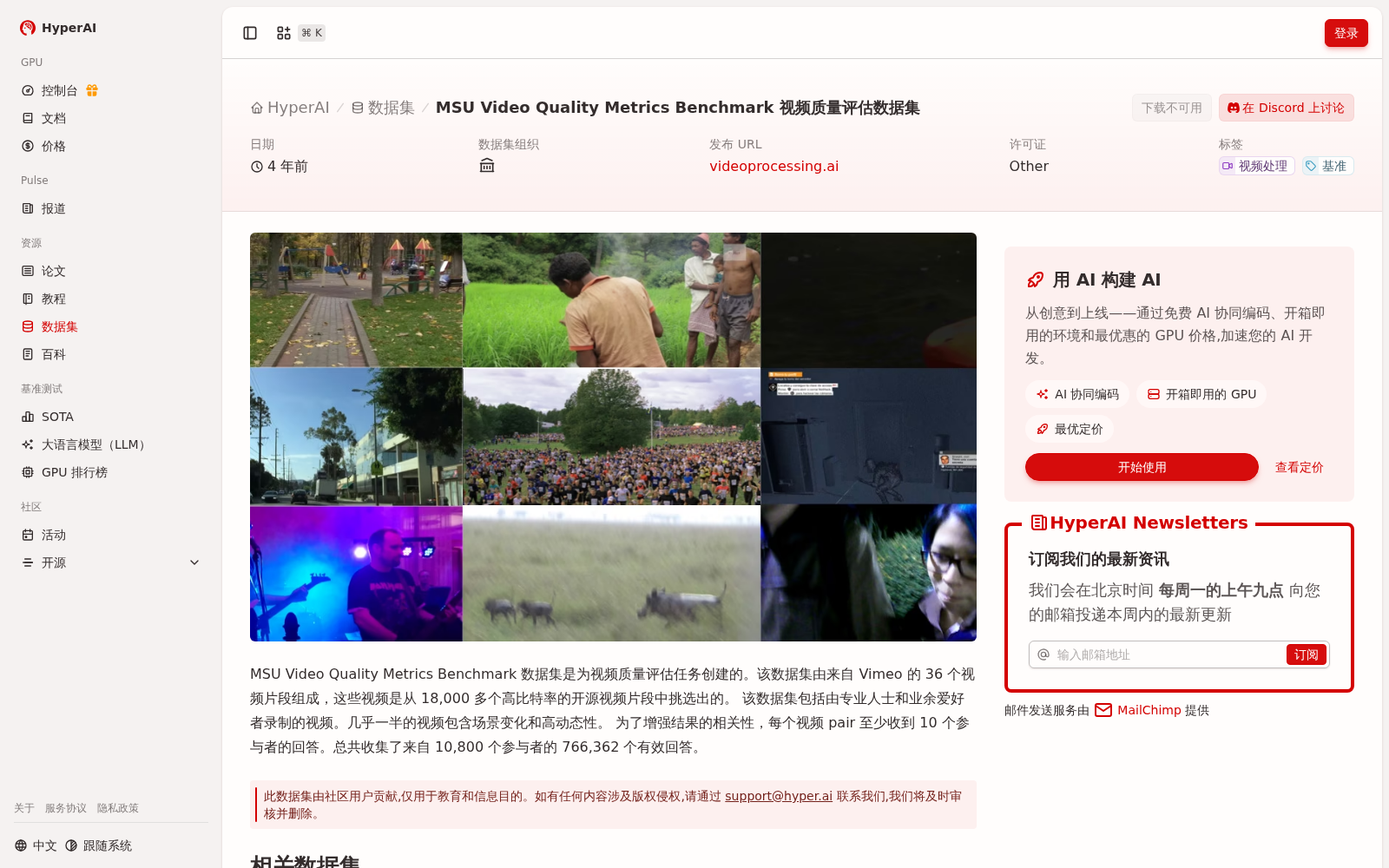Click the ⌘ K shortcut badge
Image resolution: width=1389 pixels, height=868 pixels.
[312, 33]
